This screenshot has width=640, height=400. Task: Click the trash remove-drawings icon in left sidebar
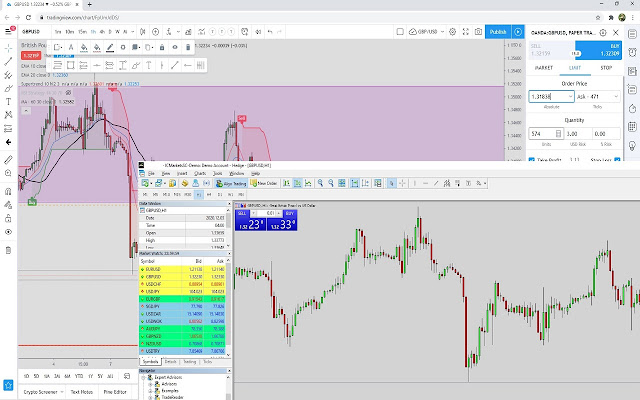point(8,250)
